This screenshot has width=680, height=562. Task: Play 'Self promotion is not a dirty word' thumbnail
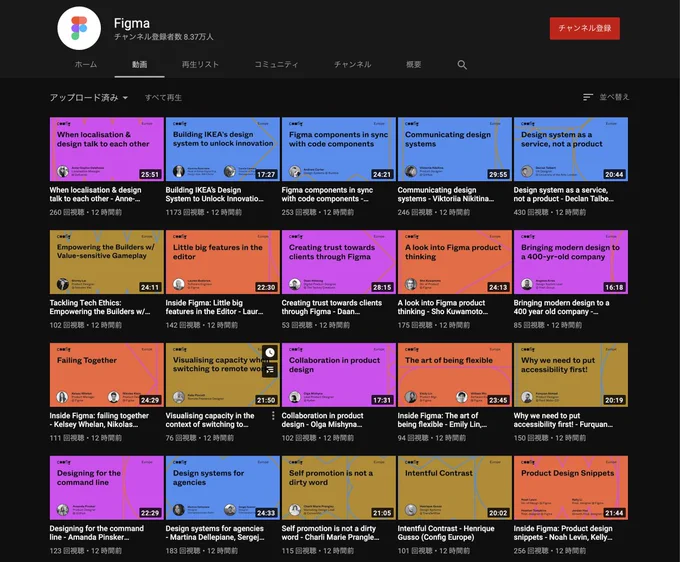tap(339, 487)
